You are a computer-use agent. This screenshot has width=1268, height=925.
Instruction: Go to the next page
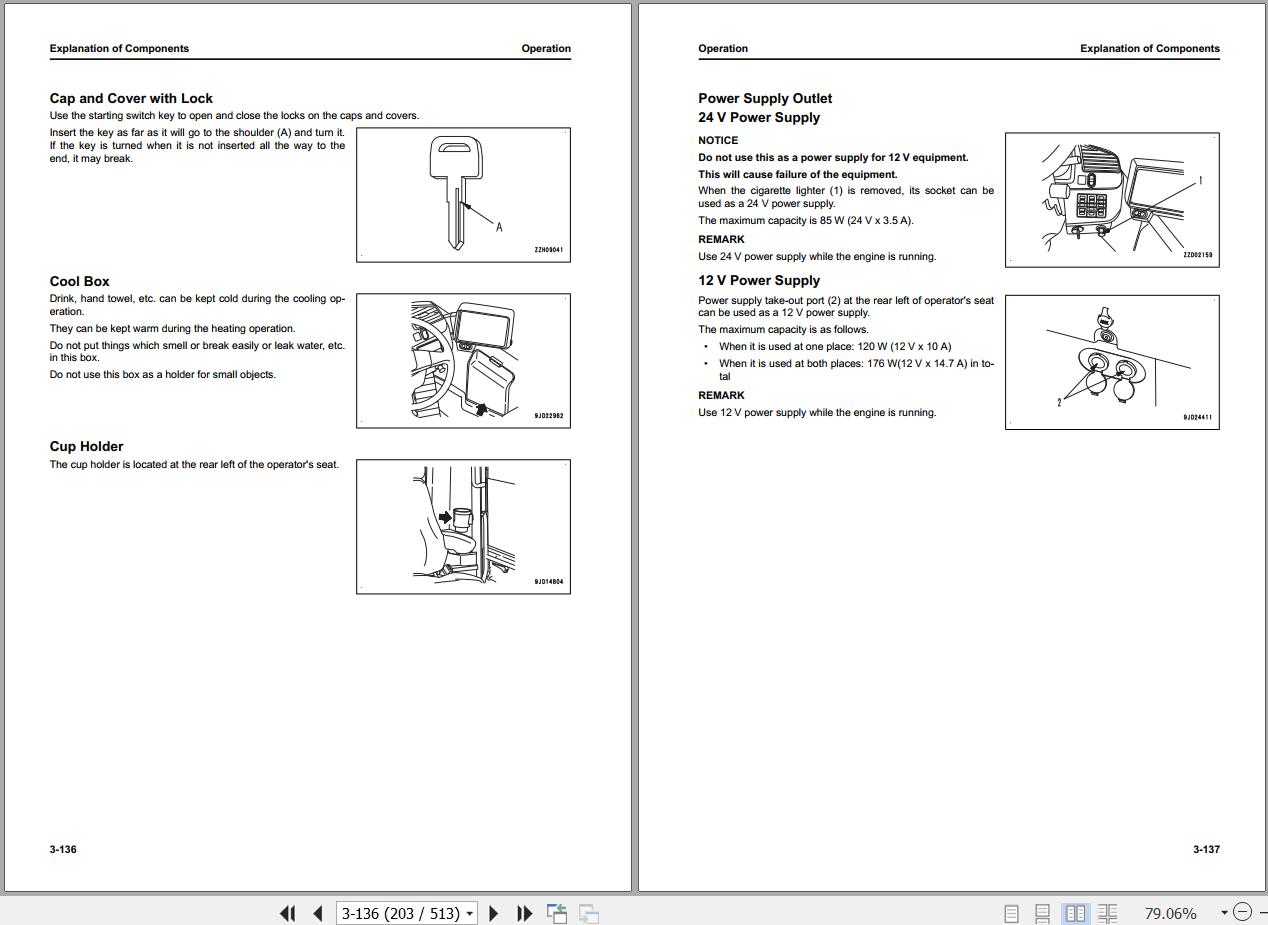pyautogui.click(x=493, y=913)
